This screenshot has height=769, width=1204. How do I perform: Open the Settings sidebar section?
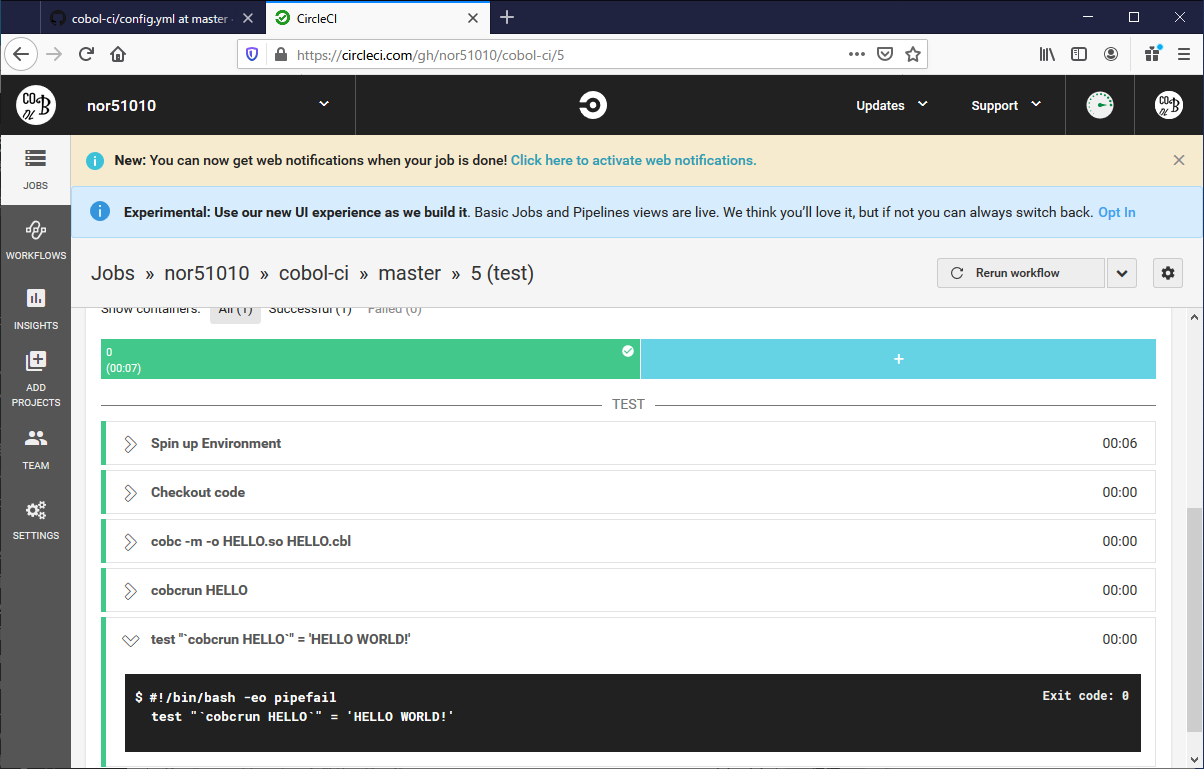(35, 519)
